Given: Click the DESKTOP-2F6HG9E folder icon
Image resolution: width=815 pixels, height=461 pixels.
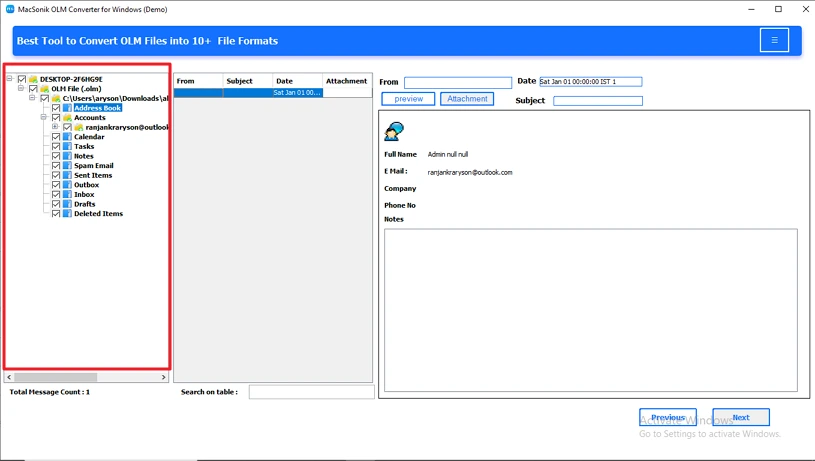Looking at the screenshot, I should coord(33,79).
